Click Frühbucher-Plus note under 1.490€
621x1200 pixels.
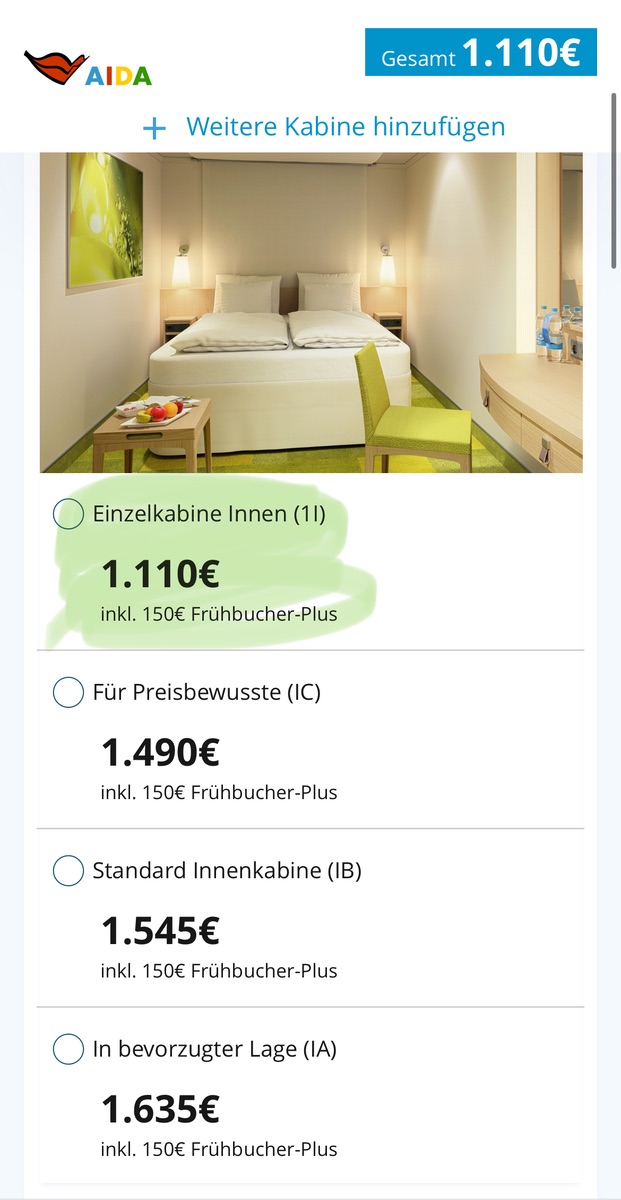point(219,792)
